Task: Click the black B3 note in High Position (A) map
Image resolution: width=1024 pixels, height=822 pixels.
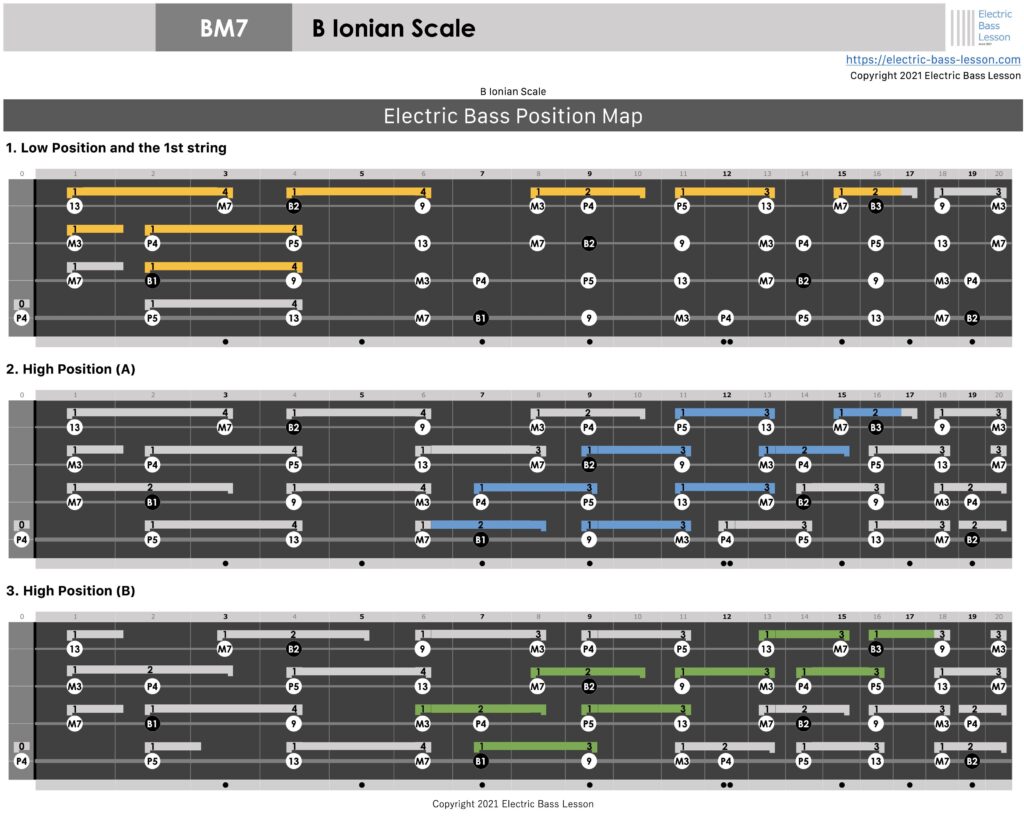Action: (876, 428)
